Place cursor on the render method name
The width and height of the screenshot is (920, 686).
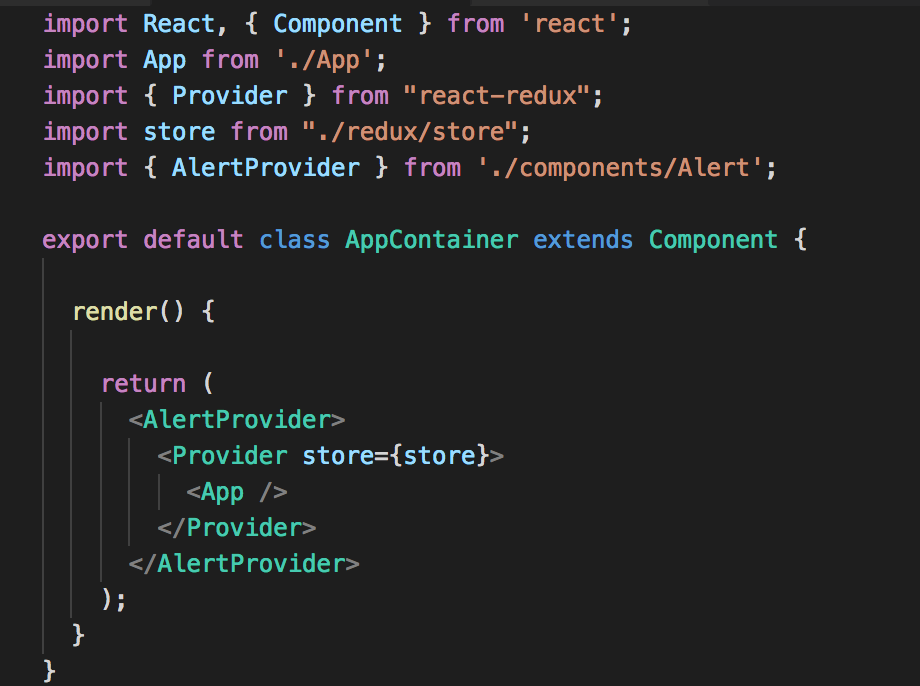[x=114, y=312]
